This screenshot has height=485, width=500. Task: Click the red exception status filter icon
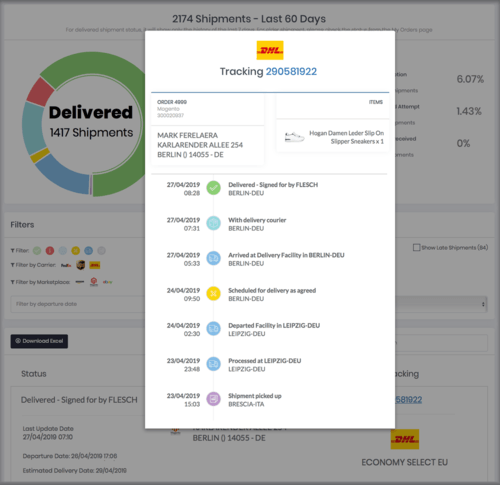(50, 250)
